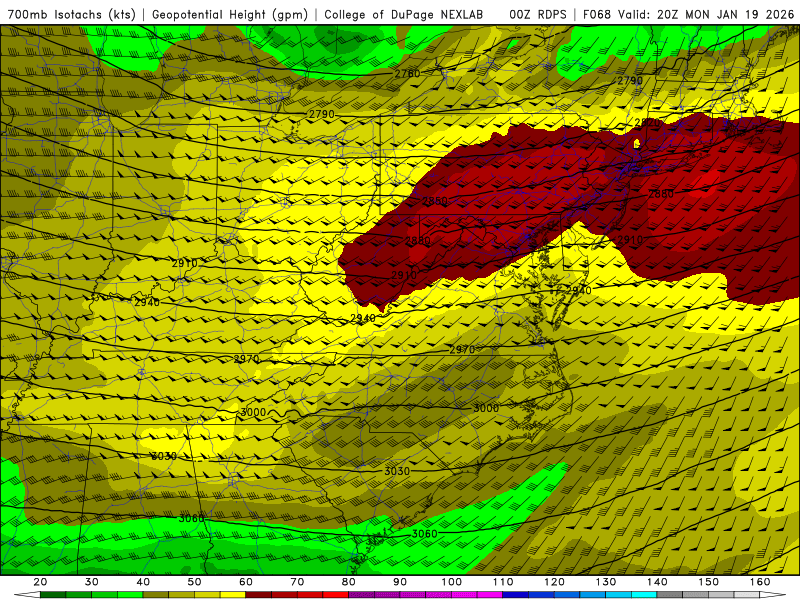Click 'College of DuPage NEXLAB' in the header
The image size is (800, 600).
(x=404, y=15)
